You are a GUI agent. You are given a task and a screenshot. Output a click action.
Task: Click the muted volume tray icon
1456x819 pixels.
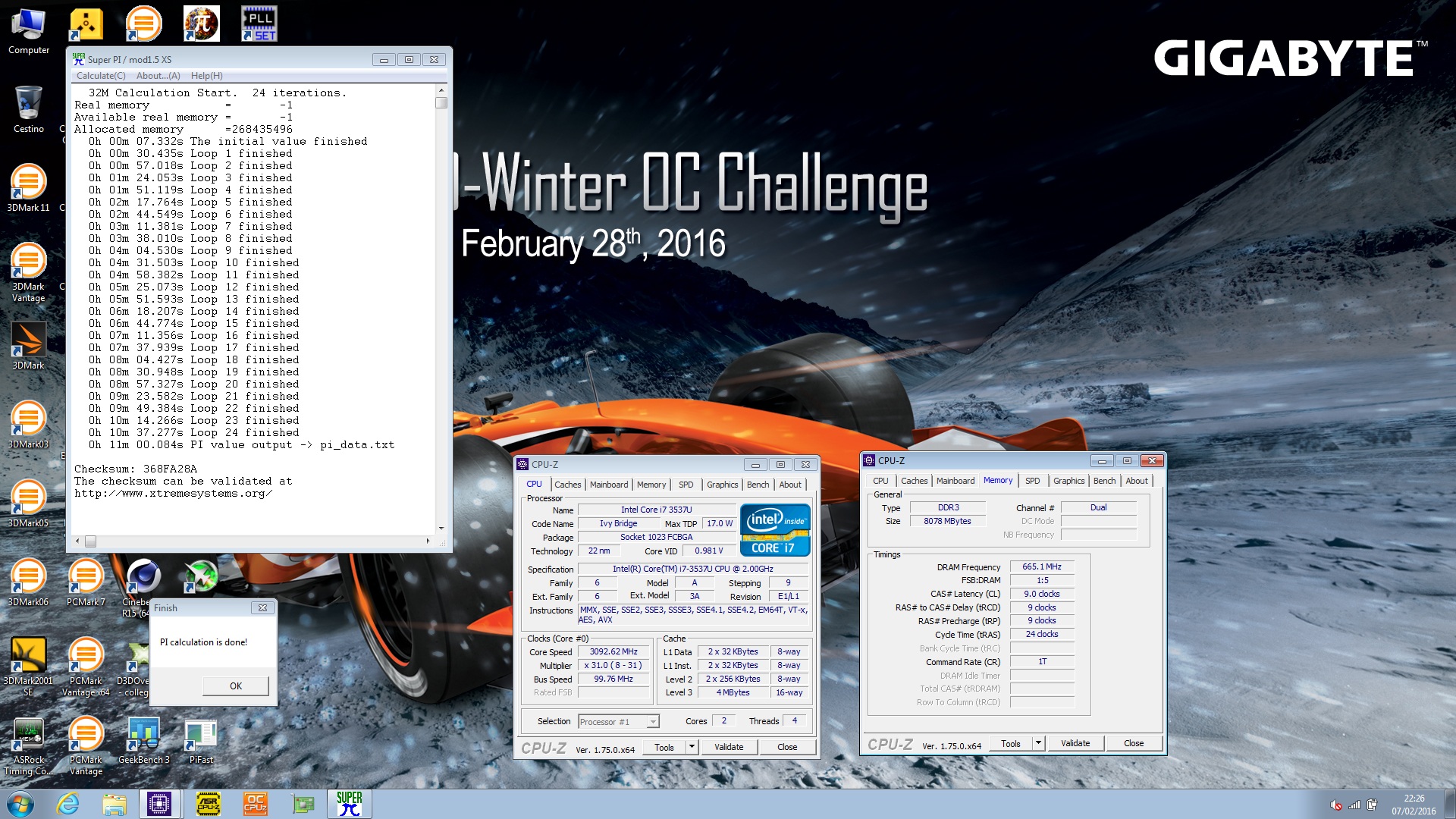point(1336,805)
